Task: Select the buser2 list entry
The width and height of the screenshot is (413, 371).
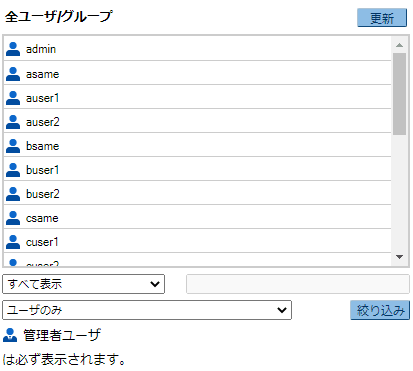Action: (197, 193)
